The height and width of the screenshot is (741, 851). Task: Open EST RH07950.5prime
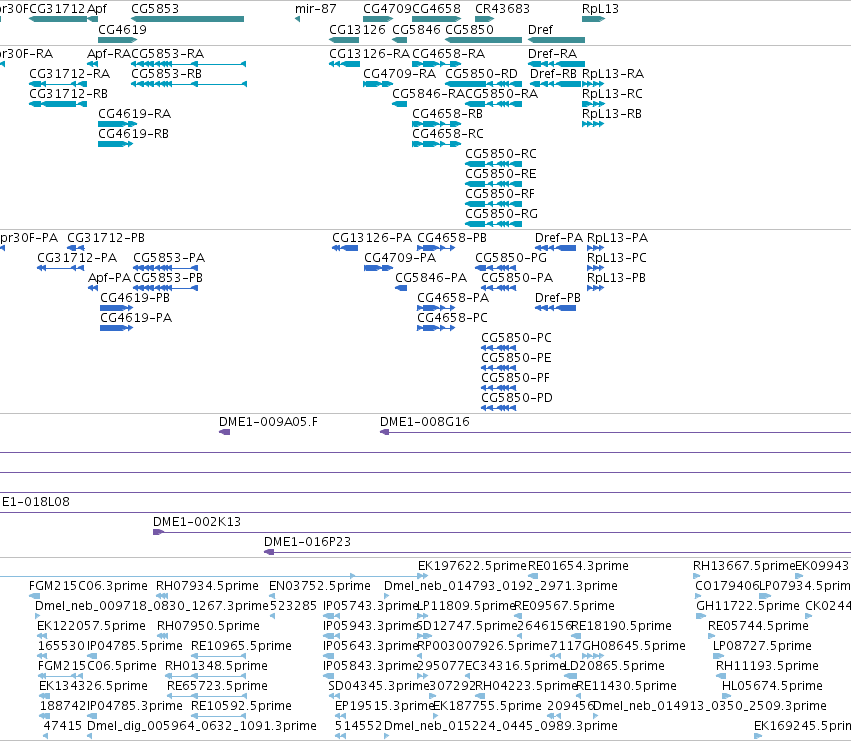coord(208,626)
